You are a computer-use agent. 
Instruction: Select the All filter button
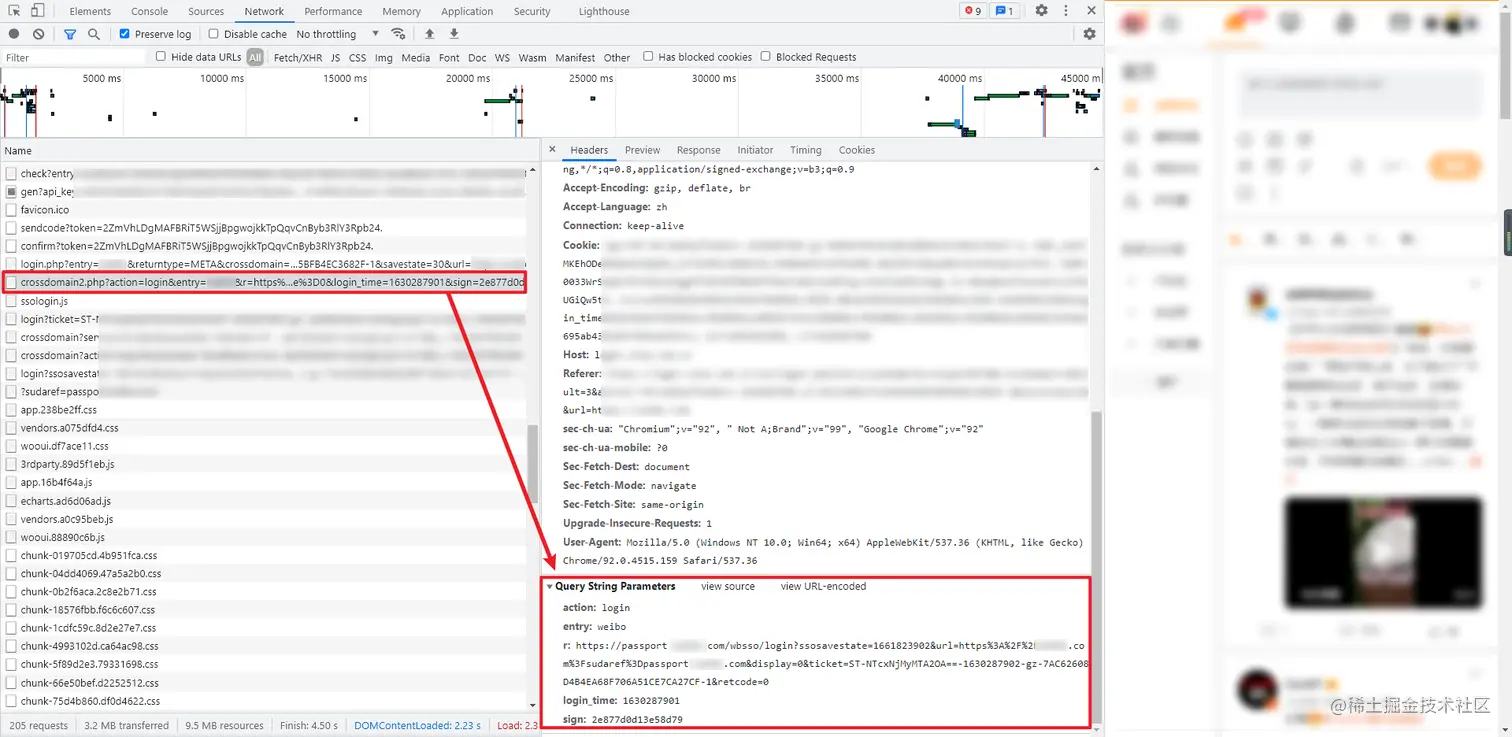click(255, 58)
